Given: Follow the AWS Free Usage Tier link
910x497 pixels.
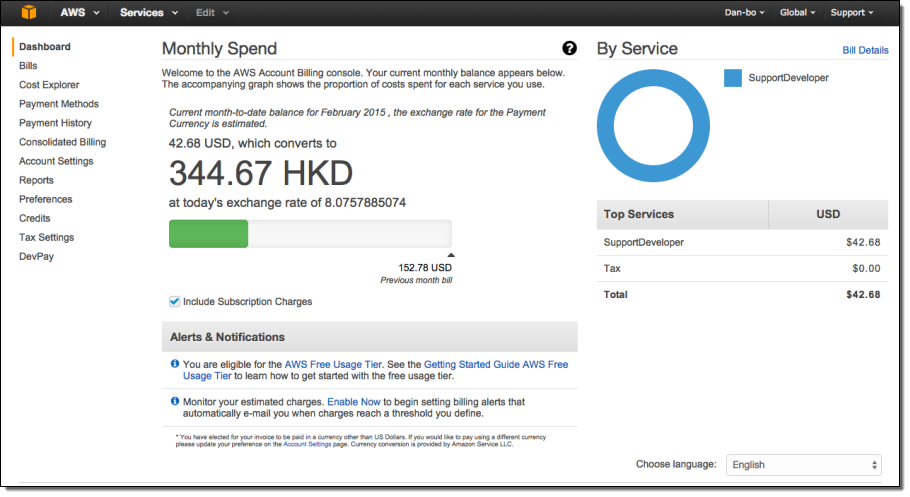Looking at the screenshot, I should click(333, 365).
